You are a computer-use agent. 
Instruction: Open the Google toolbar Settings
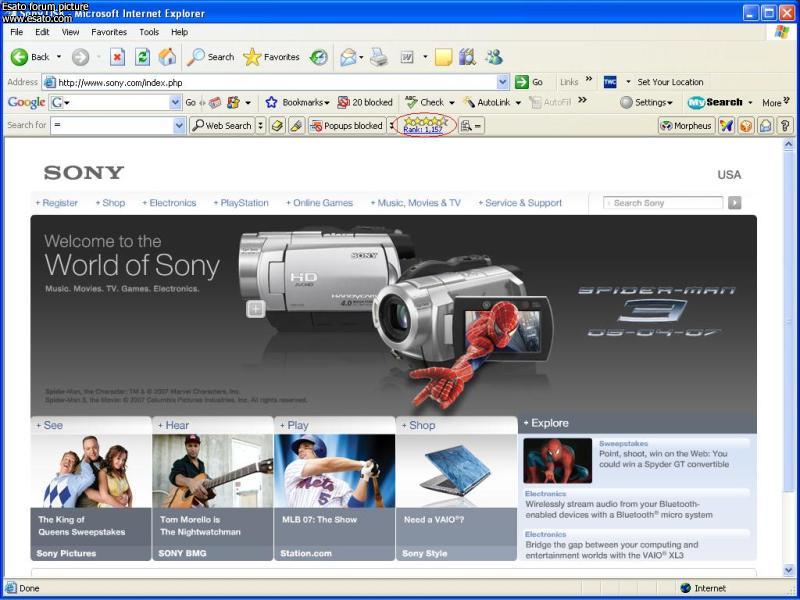pyautogui.click(x=646, y=103)
